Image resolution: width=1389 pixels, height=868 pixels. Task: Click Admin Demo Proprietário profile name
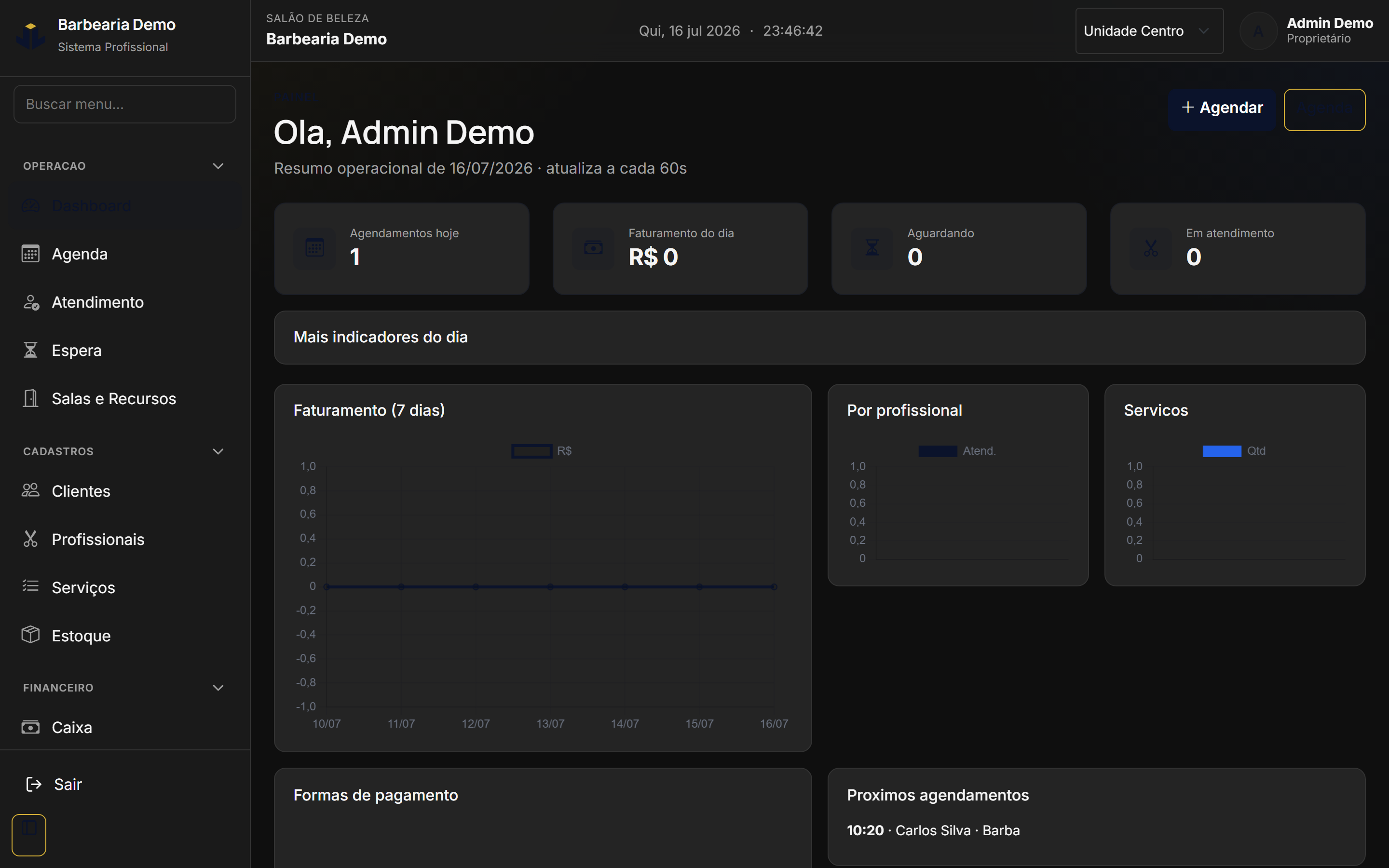point(1329,30)
